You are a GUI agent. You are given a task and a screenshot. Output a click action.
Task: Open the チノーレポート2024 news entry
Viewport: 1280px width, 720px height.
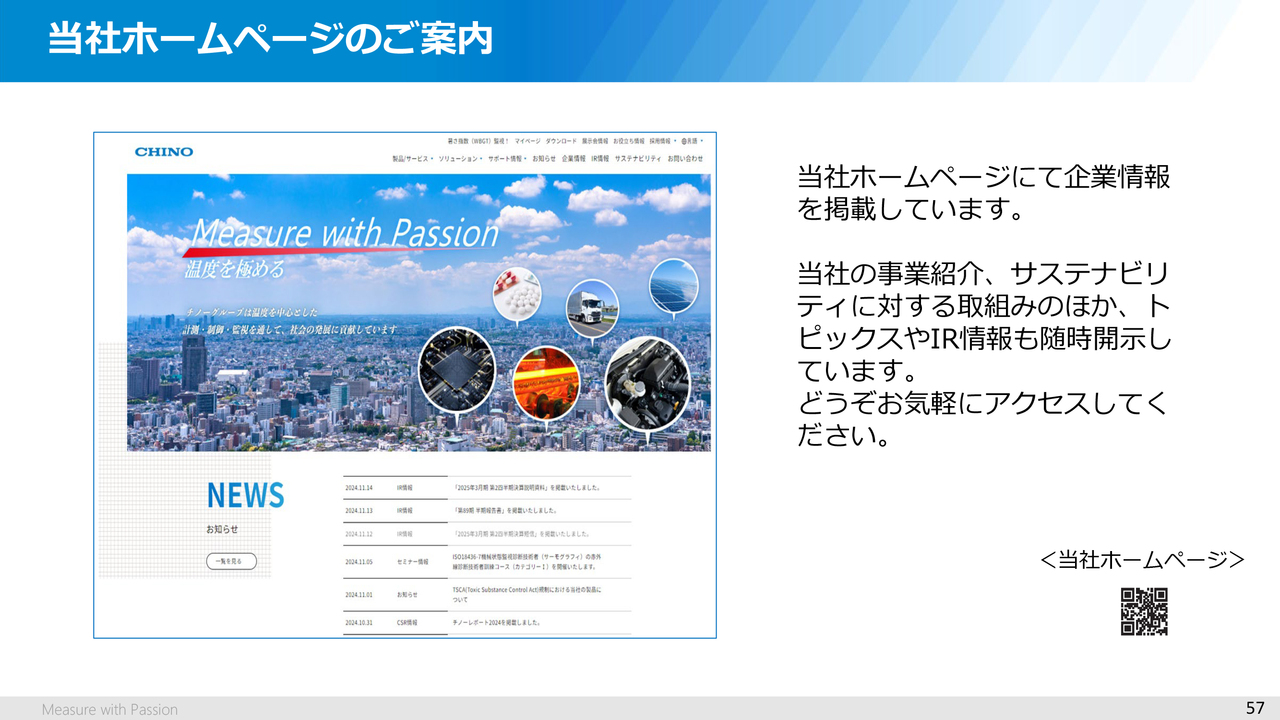pyautogui.click(x=497, y=622)
